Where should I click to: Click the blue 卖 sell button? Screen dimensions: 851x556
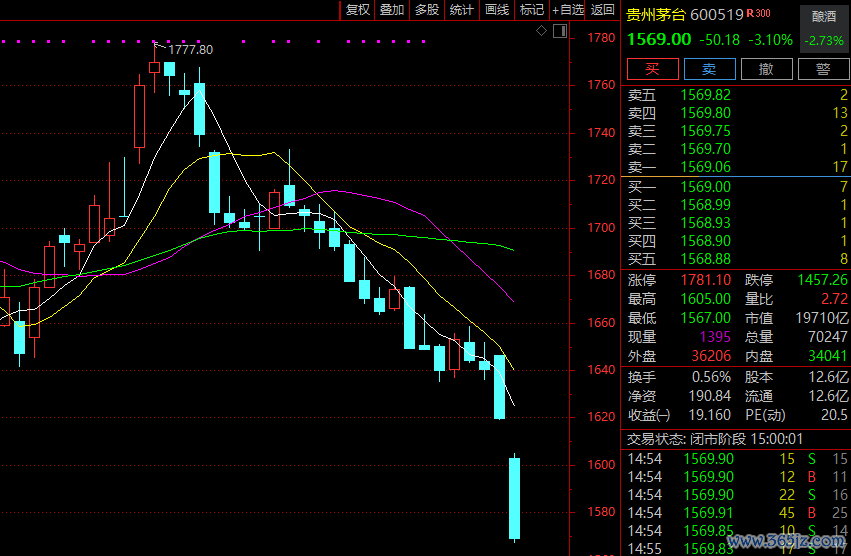pyautogui.click(x=709, y=69)
